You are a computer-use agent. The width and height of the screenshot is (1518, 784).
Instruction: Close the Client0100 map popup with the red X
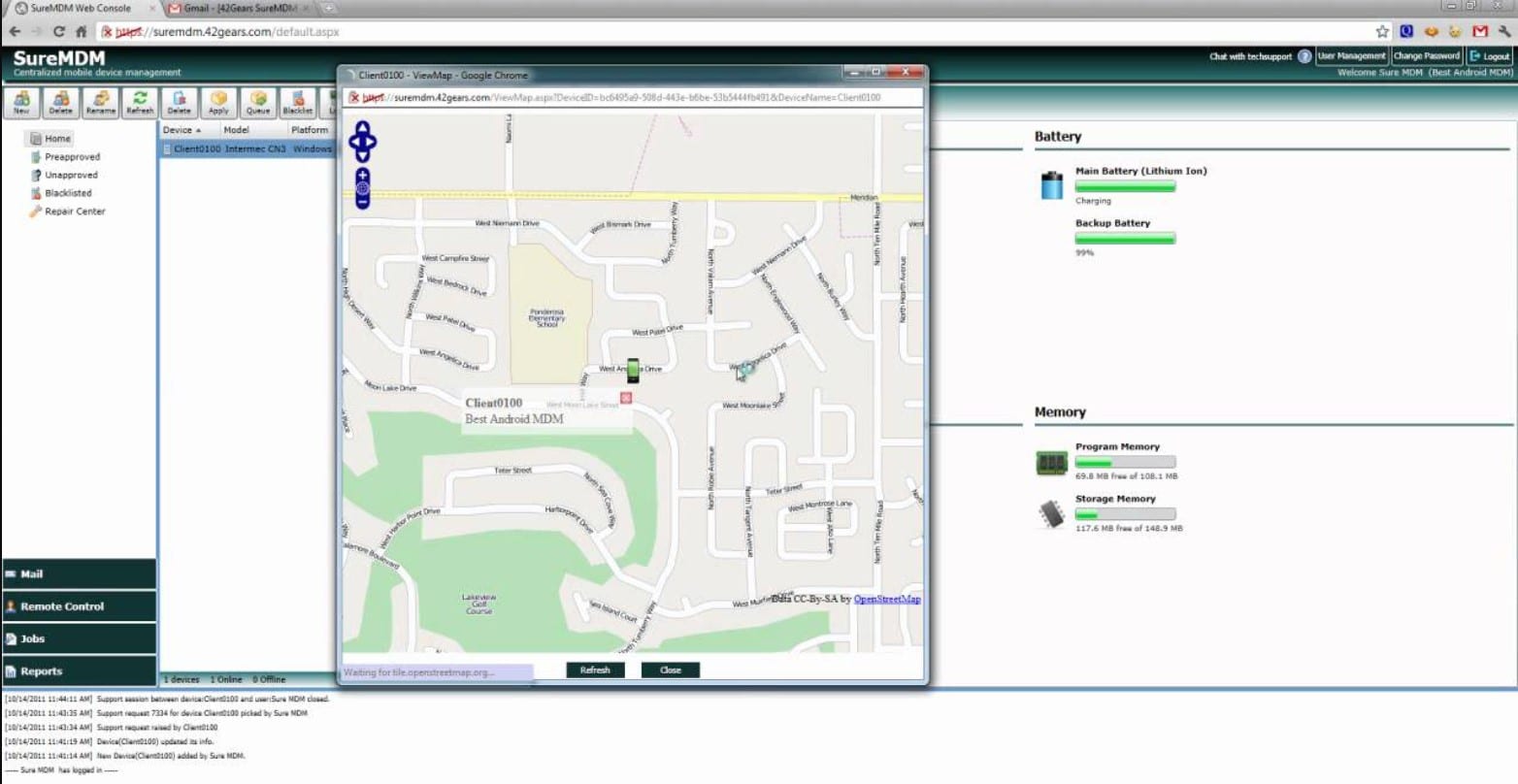(x=626, y=398)
